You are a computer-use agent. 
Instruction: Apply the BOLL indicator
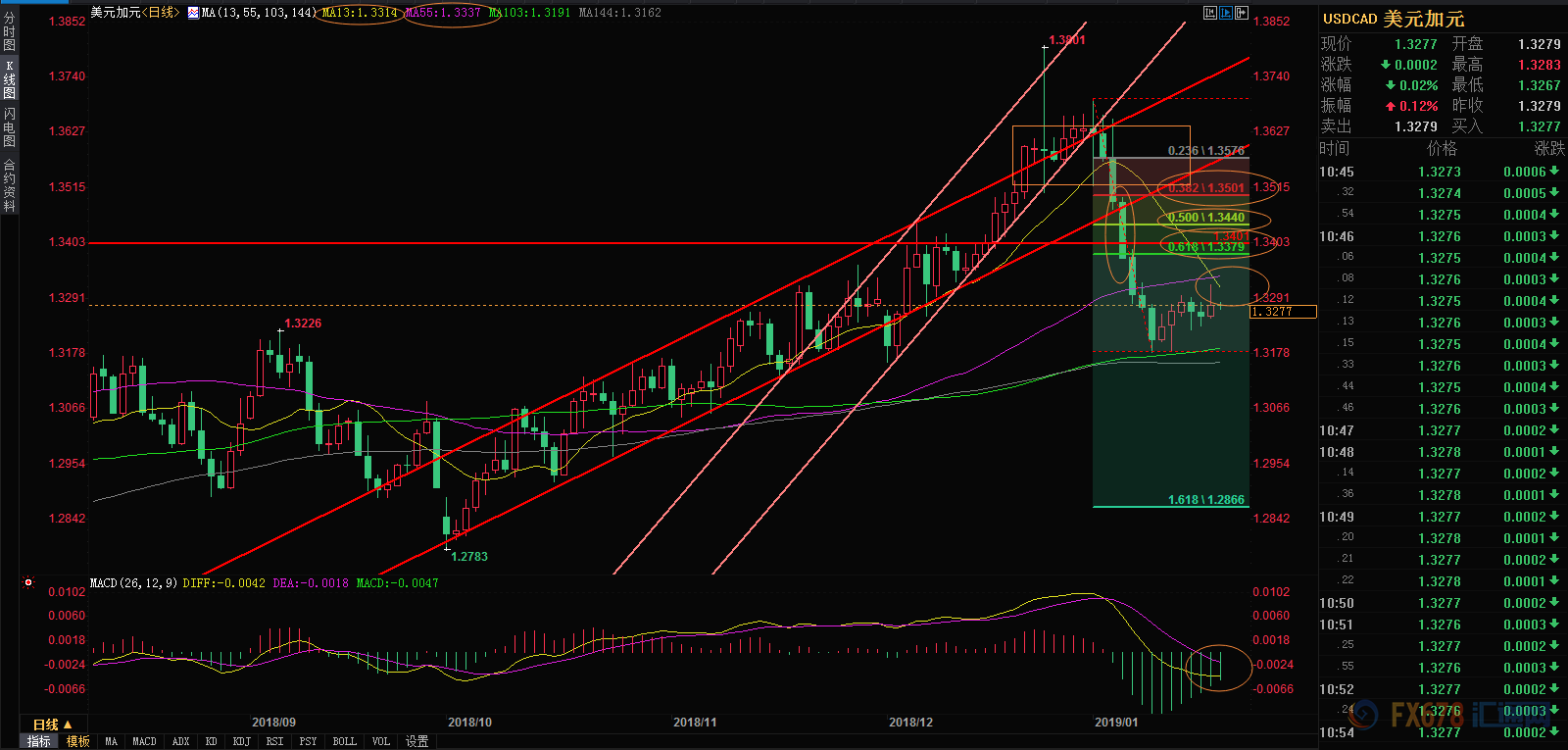coord(344,741)
